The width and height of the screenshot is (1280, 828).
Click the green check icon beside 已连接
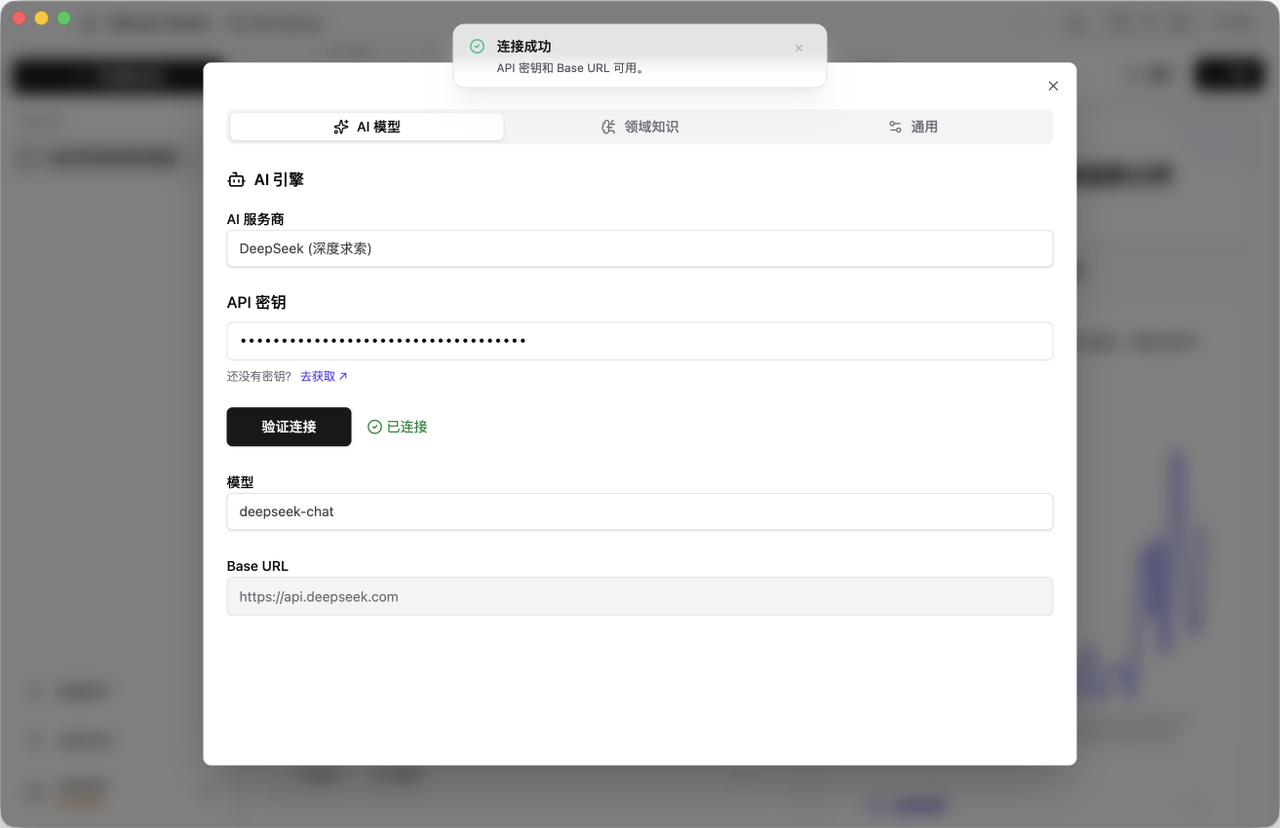tap(374, 426)
